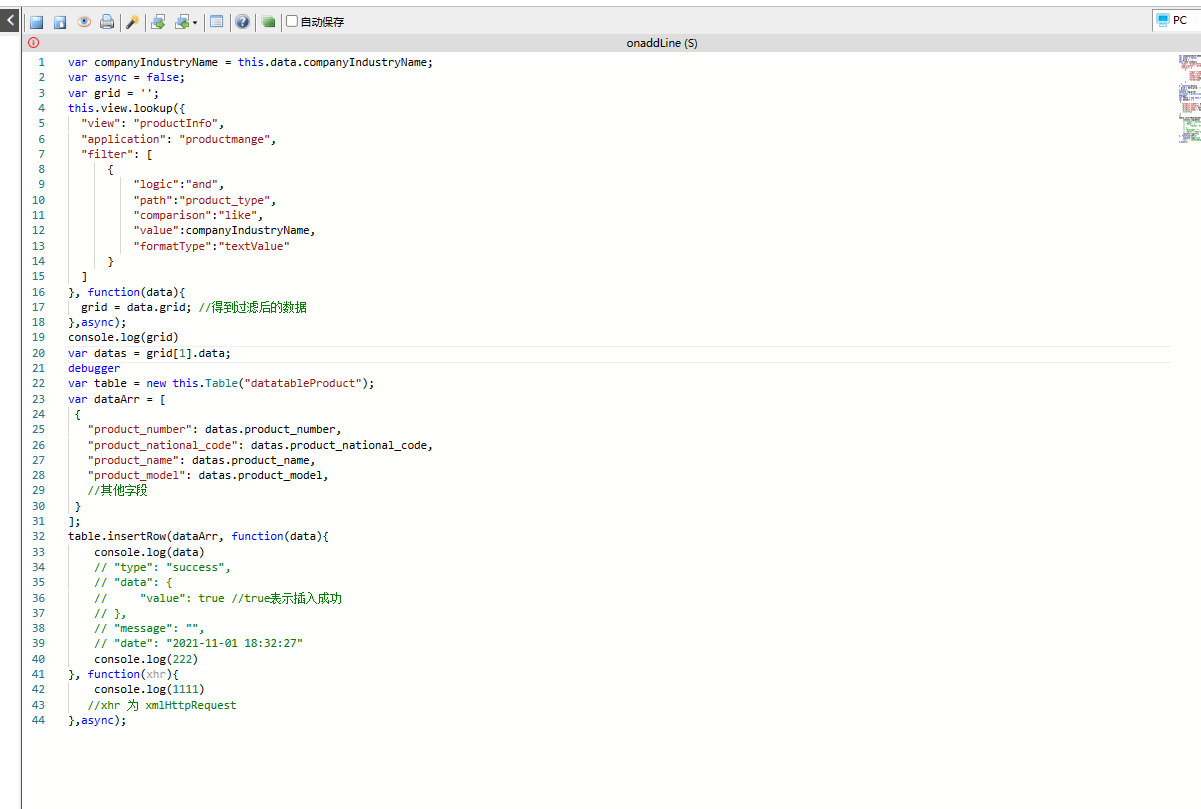Click the second floppy disk icon
1201x809 pixels.
click(x=60, y=22)
